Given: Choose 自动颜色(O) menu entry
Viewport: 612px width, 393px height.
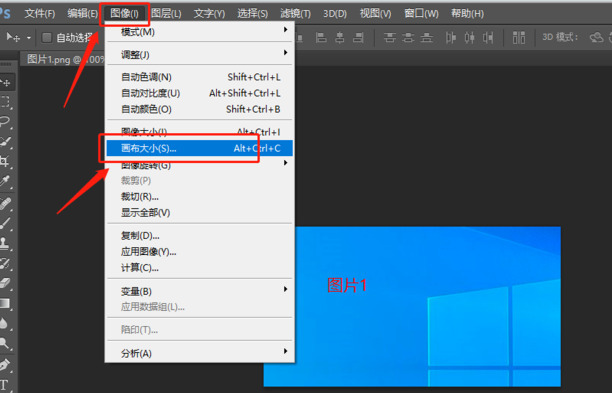Looking at the screenshot, I should coord(199,109).
